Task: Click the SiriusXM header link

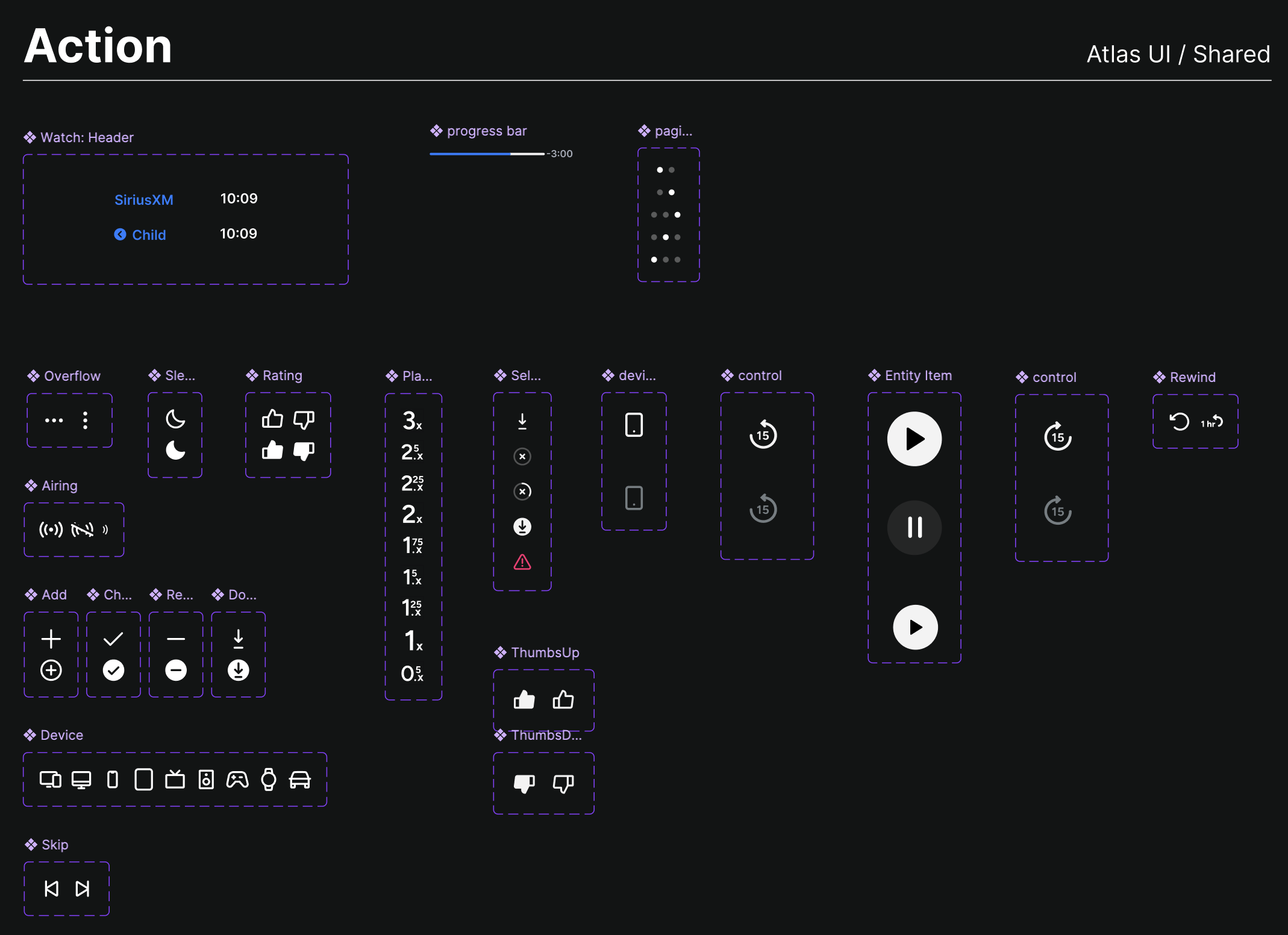Action: pyautogui.click(x=144, y=200)
